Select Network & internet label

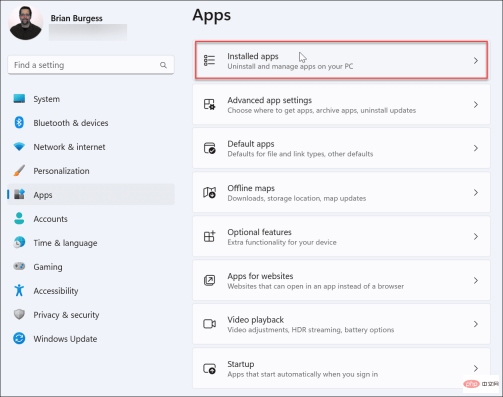tap(69, 147)
